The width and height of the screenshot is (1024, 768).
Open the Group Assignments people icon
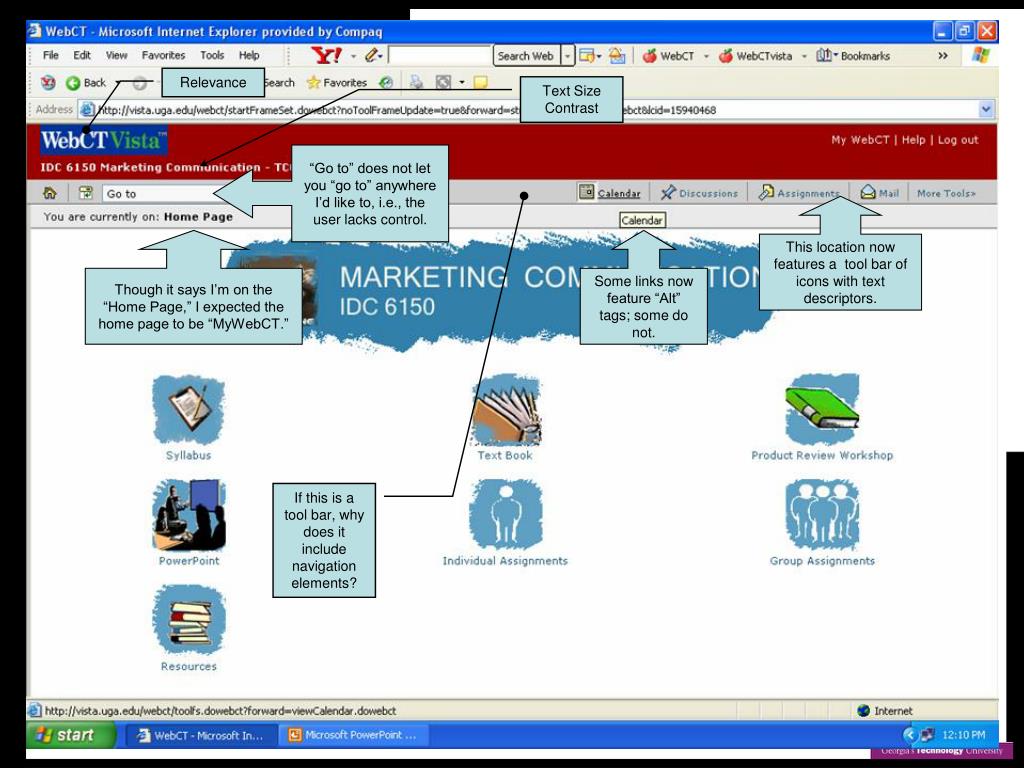pos(822,515)
